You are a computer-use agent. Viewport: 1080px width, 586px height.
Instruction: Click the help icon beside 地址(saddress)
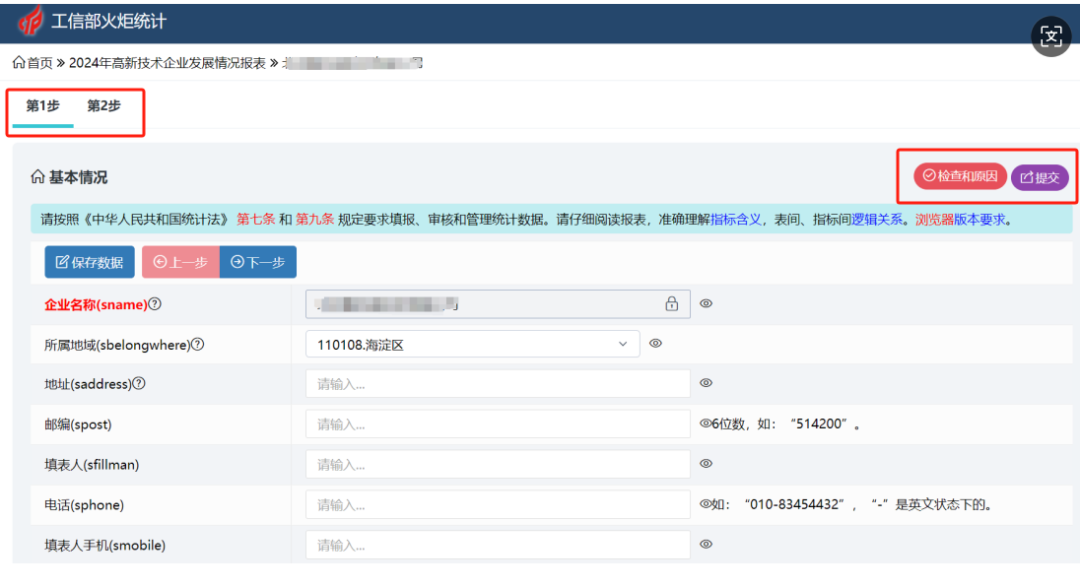pos(139,383)
